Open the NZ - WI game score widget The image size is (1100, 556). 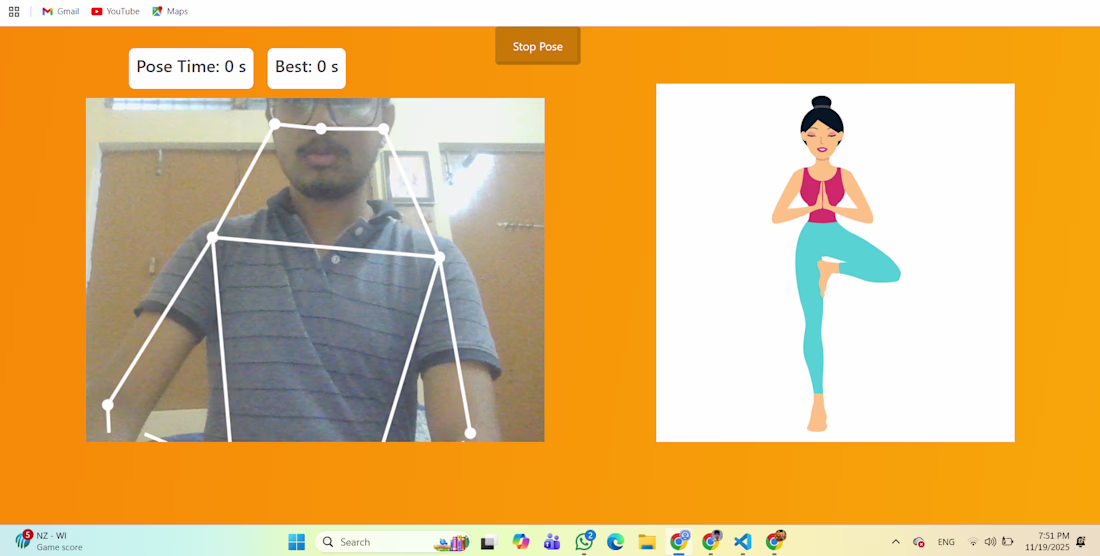coord(49,541)
